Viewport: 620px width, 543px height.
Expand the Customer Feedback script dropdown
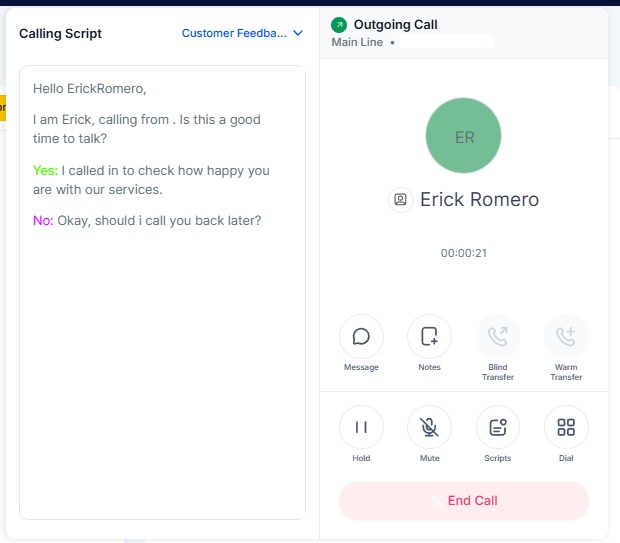point(242,33)
